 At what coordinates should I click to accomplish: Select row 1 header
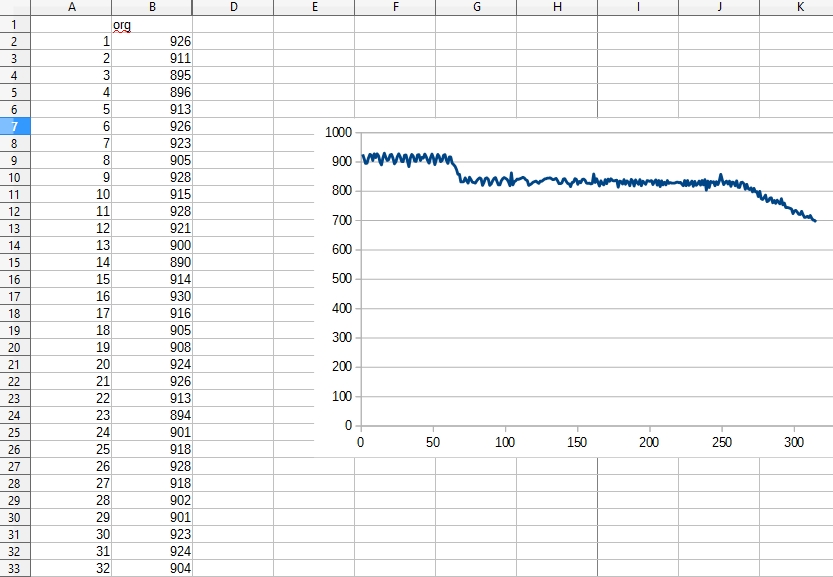(15, 24)
